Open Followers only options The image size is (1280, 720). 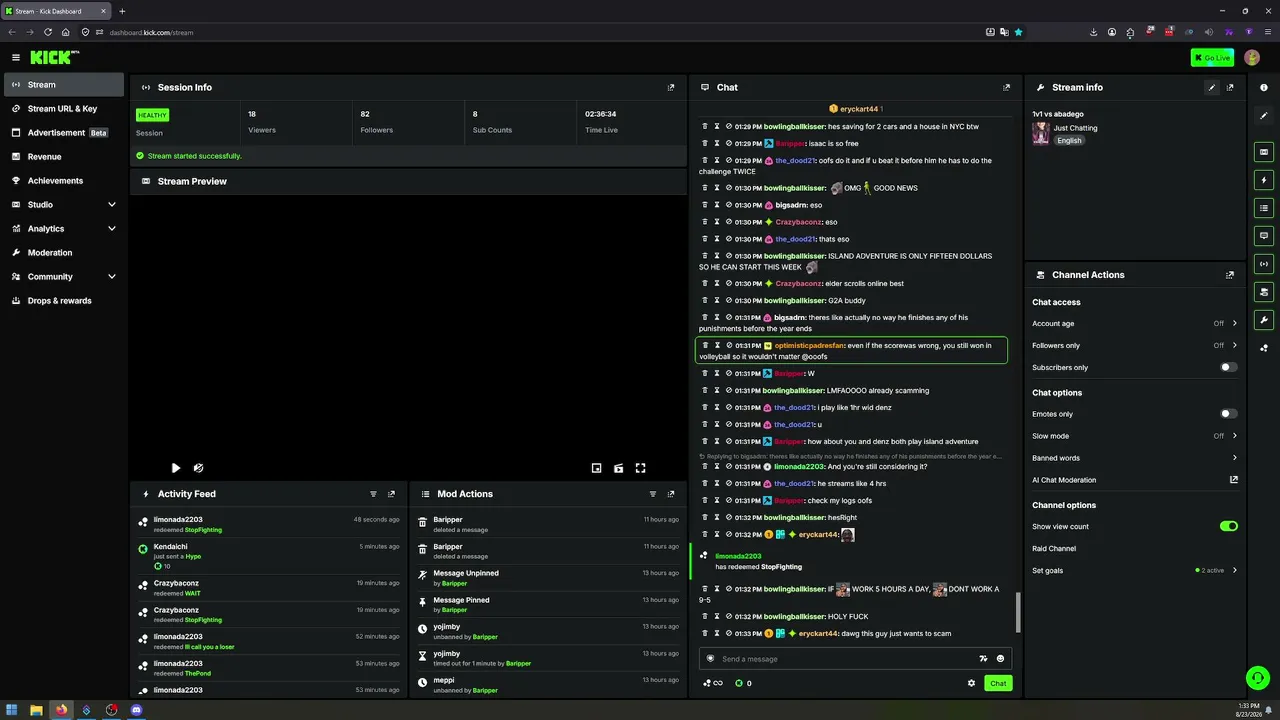click(x=1135, y=346)
